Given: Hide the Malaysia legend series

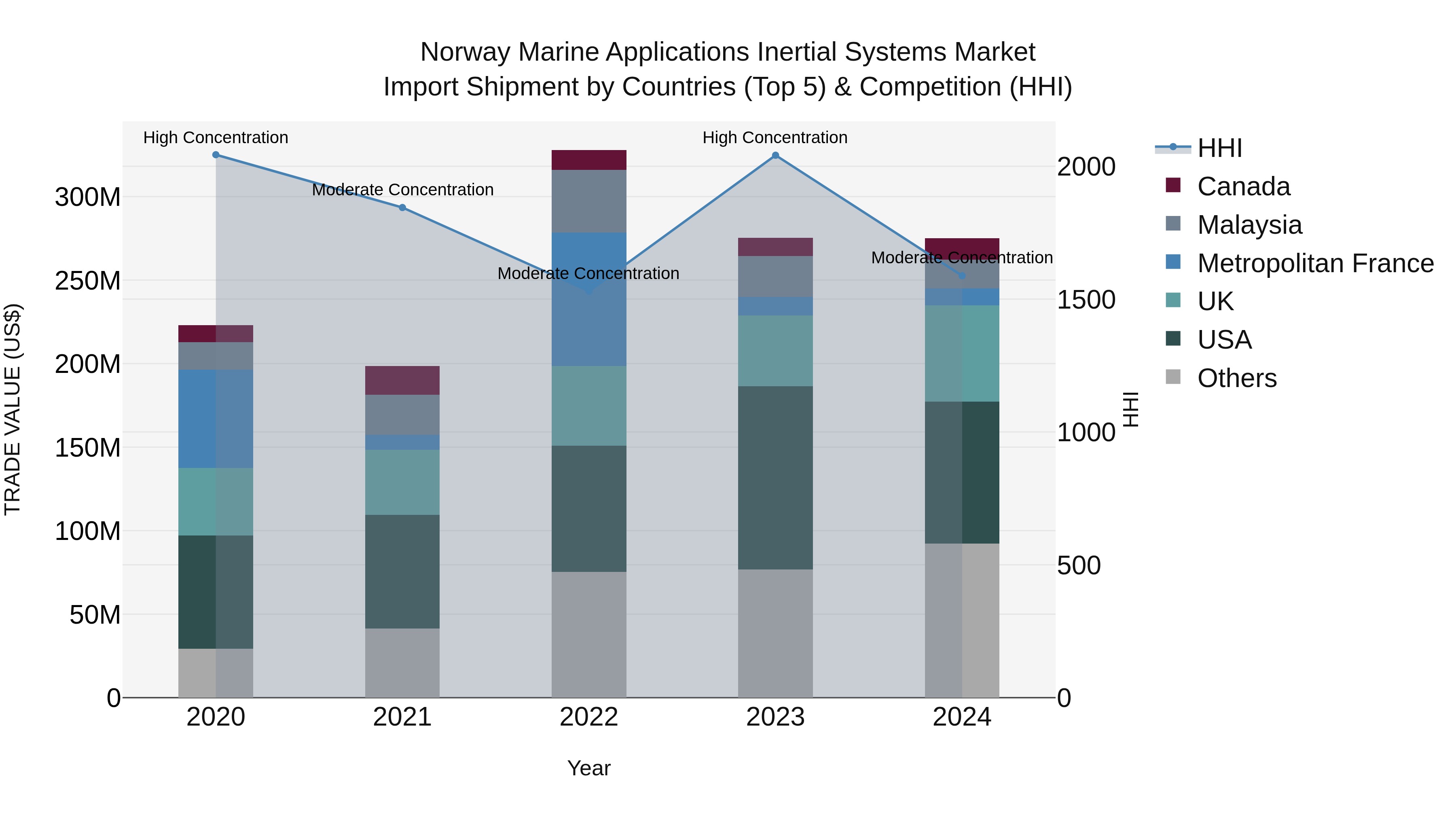Looking at the screenshot, I should [x=1233, y=224].
